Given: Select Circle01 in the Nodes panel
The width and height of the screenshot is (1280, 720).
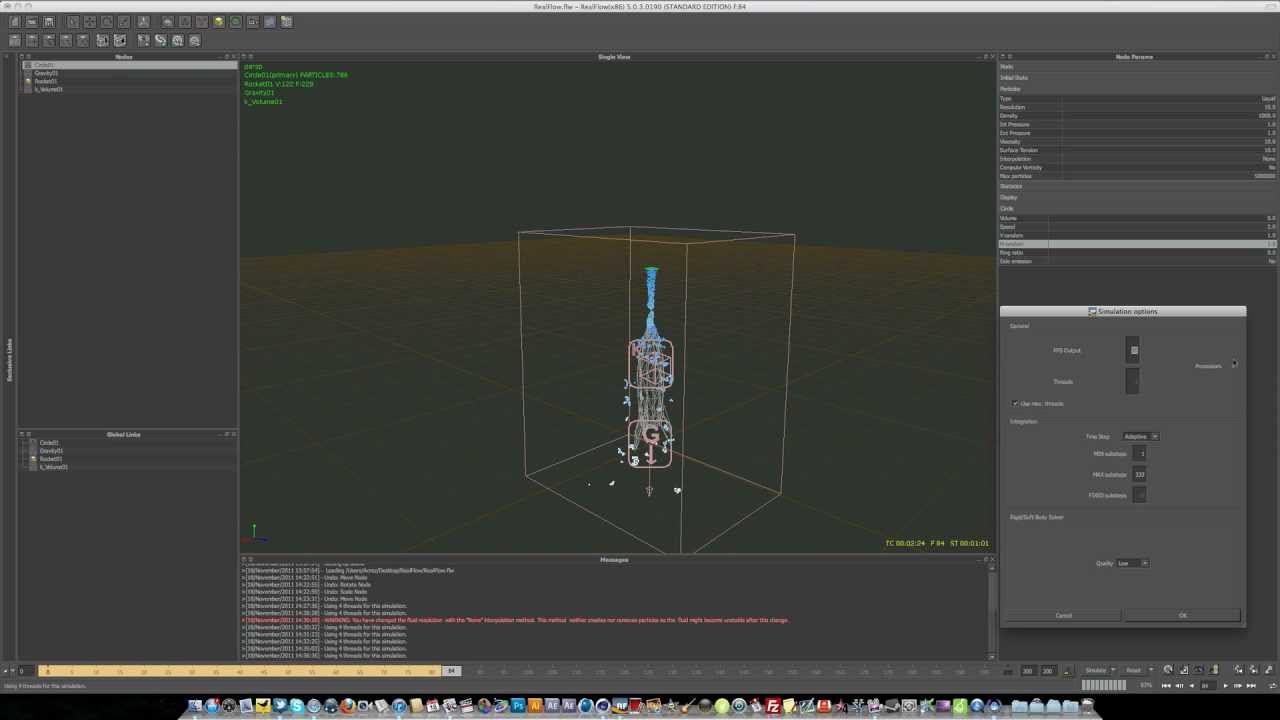Looking at the screenshot, I should pos(44,65).
